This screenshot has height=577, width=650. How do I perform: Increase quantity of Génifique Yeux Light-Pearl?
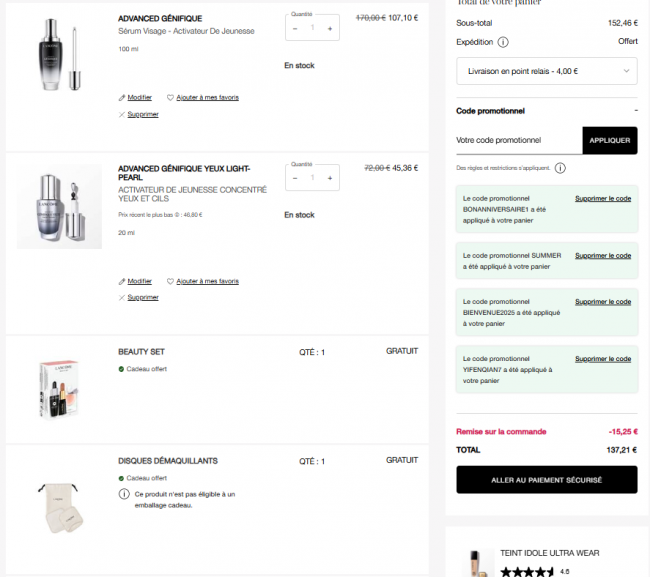coord(330,178)
